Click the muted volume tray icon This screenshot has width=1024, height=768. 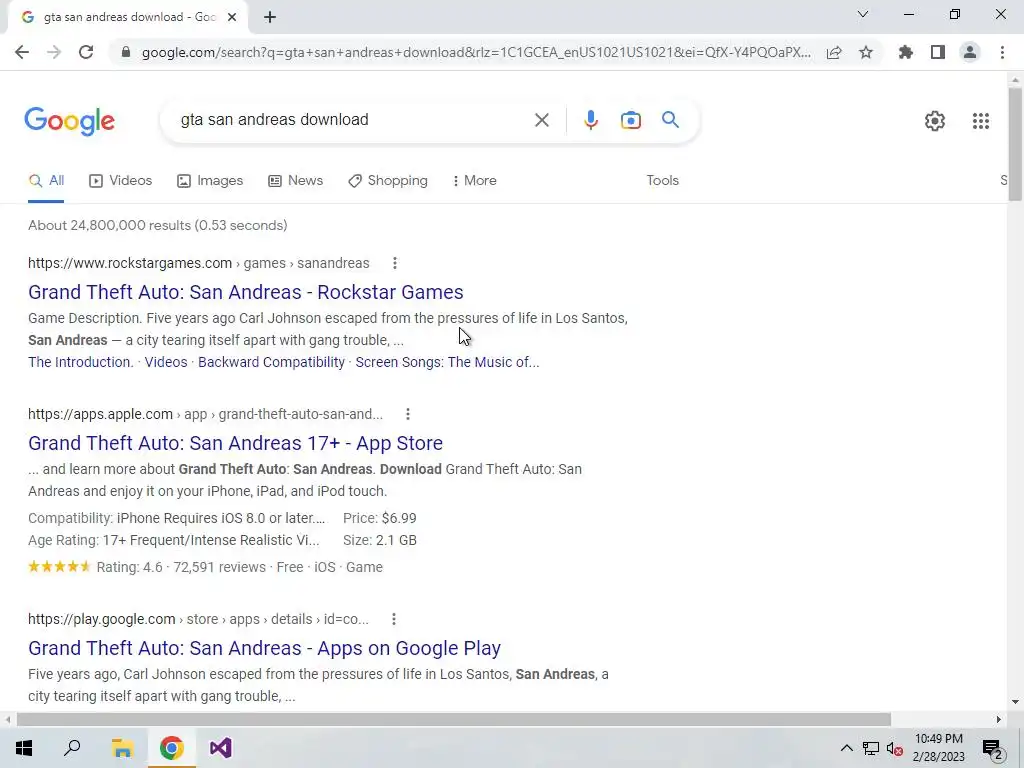coord(895,748)
